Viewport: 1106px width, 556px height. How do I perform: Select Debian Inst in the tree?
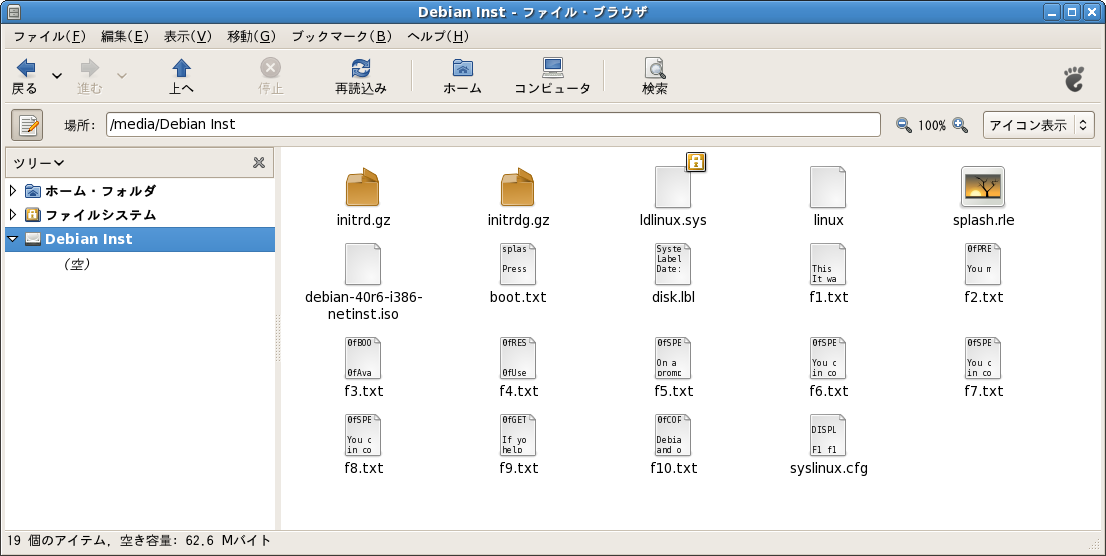(89, 238)
